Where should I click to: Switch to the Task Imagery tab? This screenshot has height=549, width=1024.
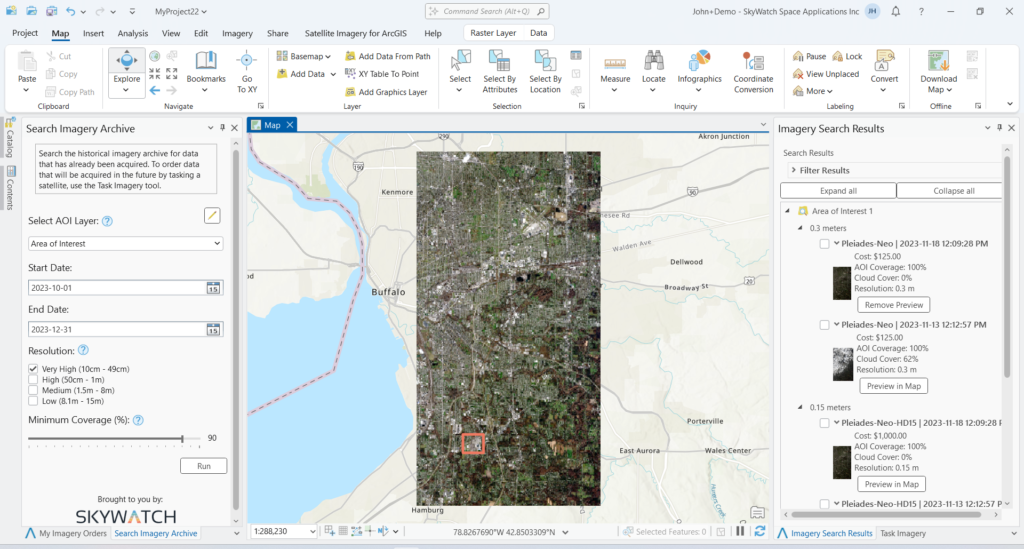point(902,534)
